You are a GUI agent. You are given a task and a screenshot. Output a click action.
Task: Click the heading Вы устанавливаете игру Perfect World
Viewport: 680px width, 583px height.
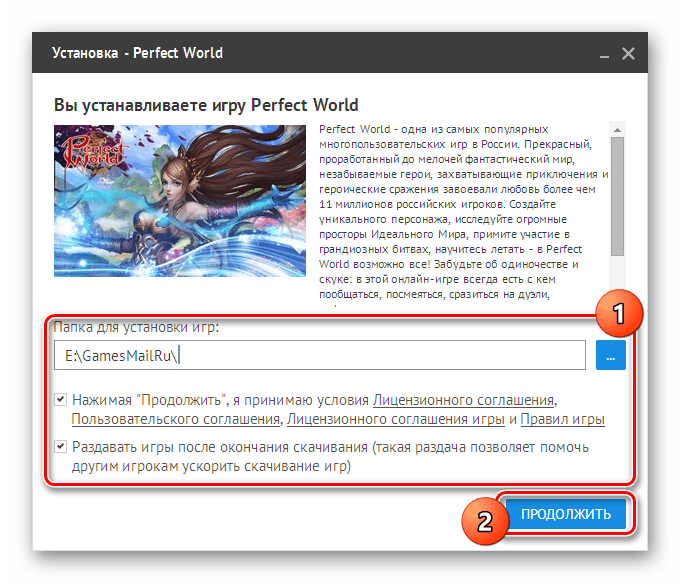206,105
